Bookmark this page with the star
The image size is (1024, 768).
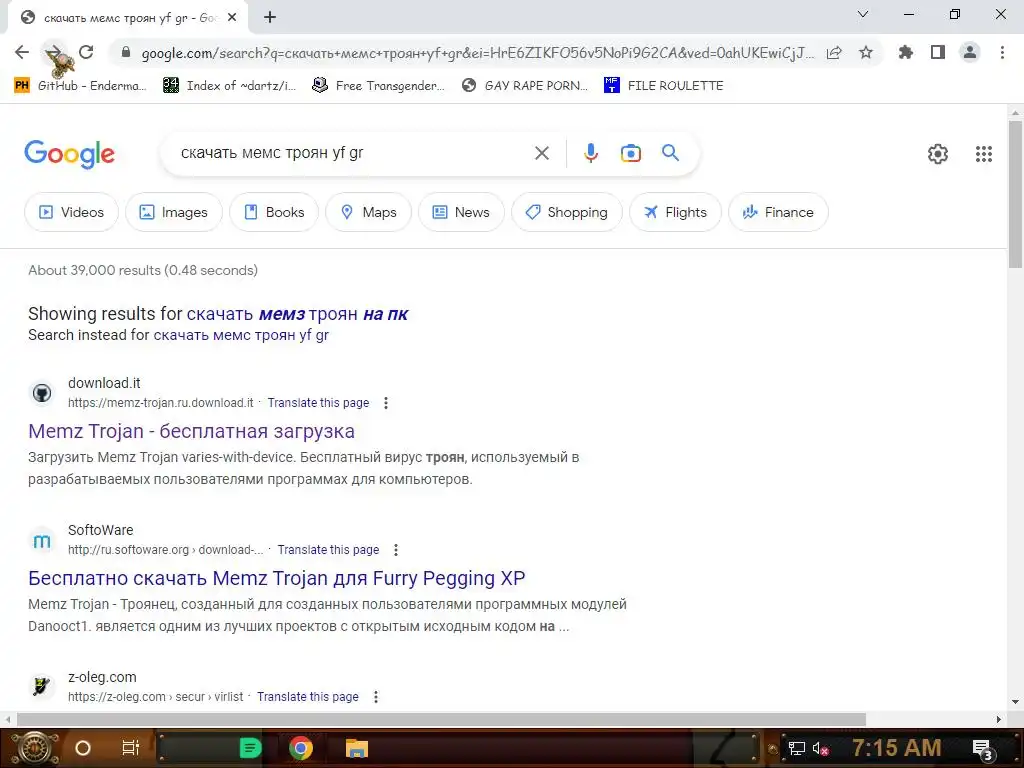coord(866,53)
